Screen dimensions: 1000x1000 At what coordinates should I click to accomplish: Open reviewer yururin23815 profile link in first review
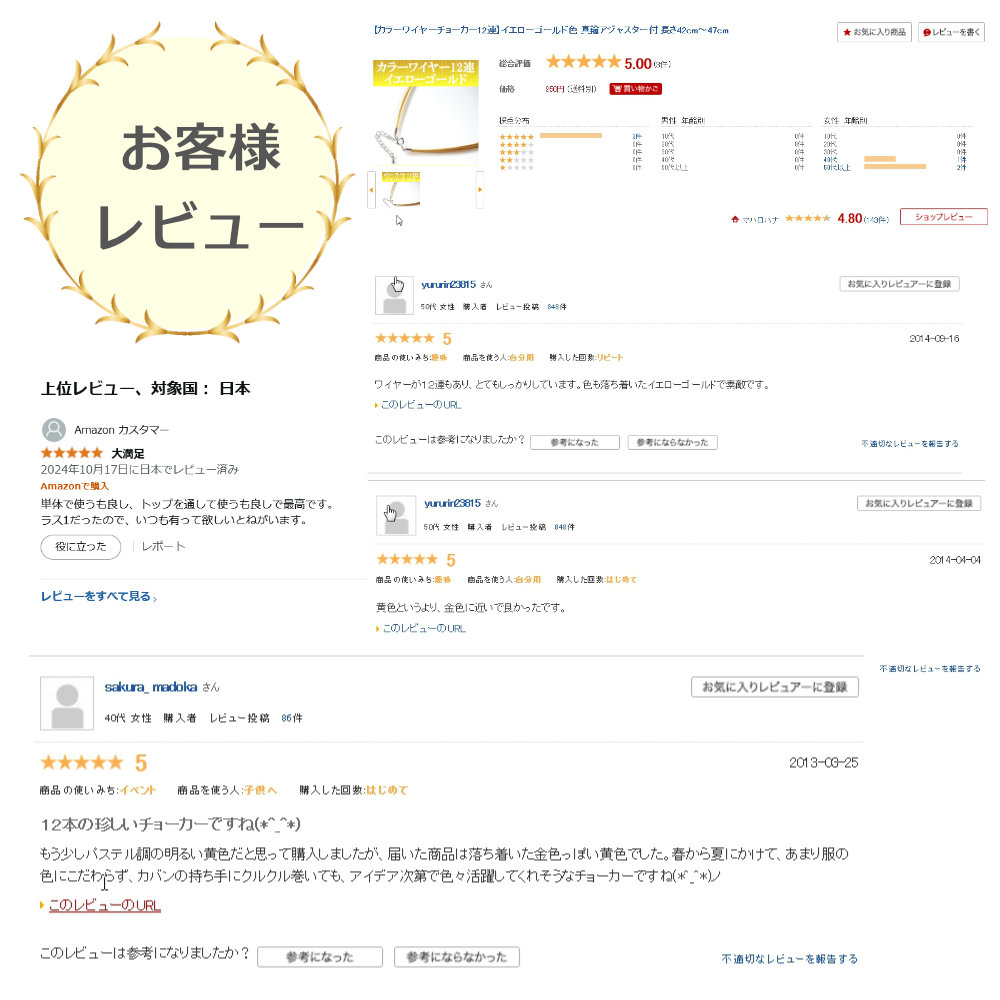pos(448,284)
